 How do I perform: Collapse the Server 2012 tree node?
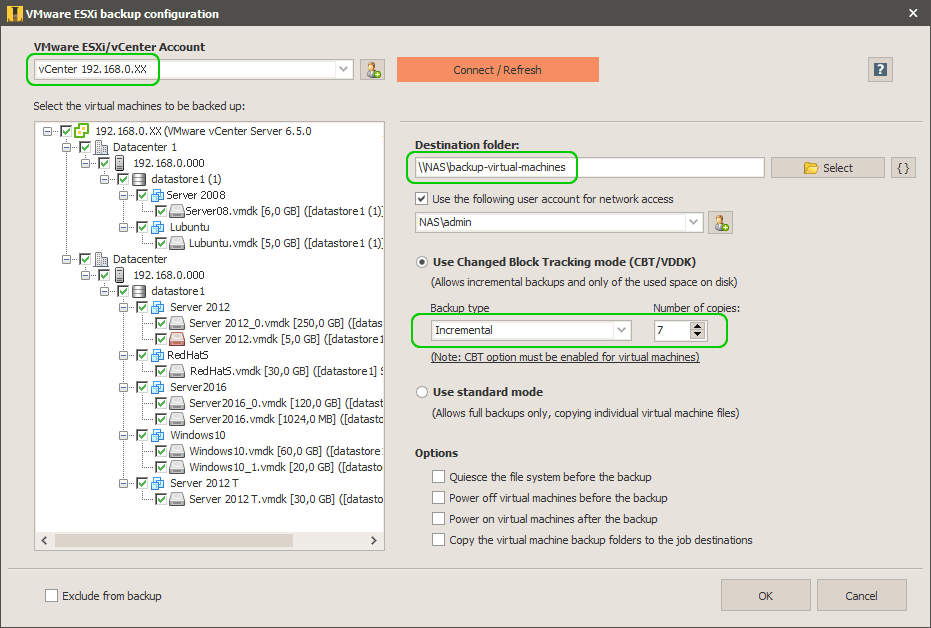click(124, 307)
